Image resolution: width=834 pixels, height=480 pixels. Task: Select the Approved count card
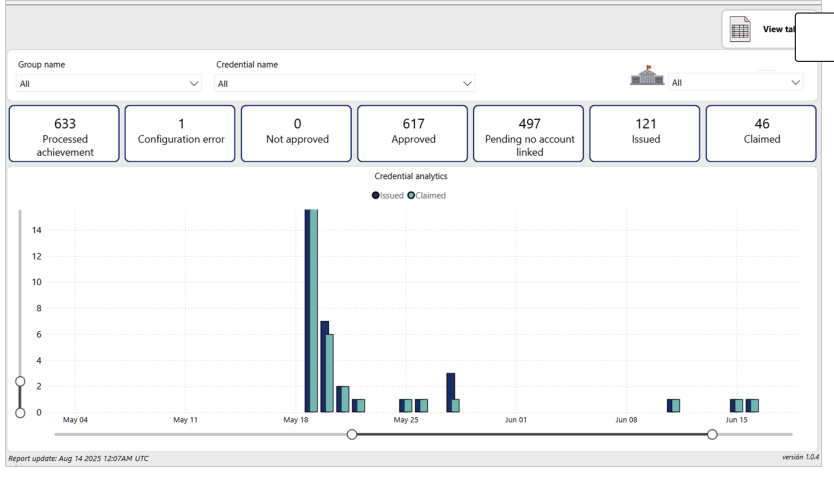[x=413, y=133]
